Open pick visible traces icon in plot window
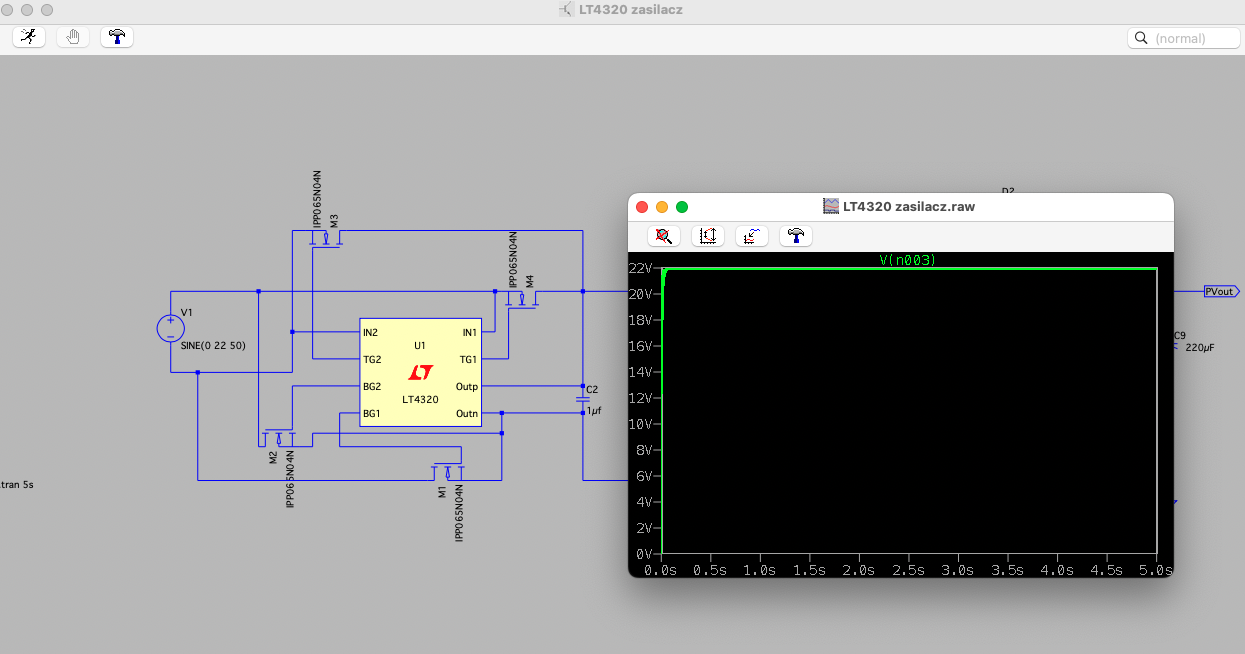Image resolution: width=1245 pixels, height=654 pixels. click(752, 236)
